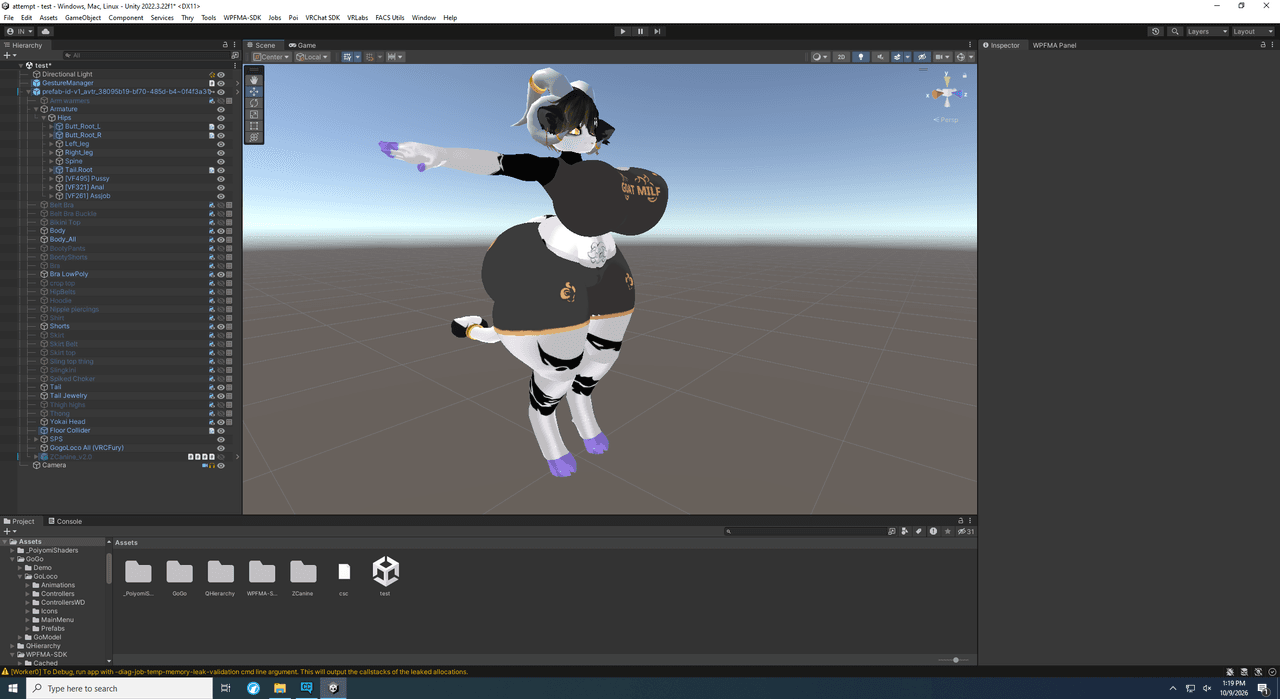Switch to the Game tab
Image resolution: width=1280 pixels, height=699 pixels.
[x=302, y=45]
